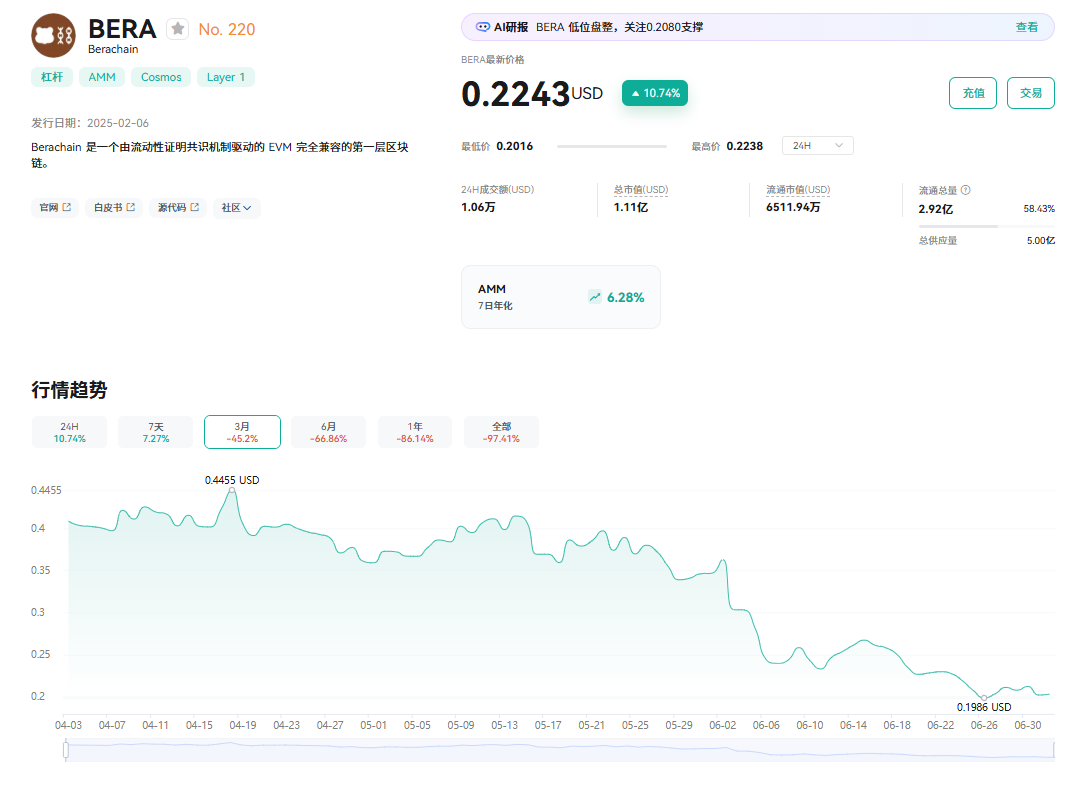This screenshot has width=1082, height=791.
Task: Open the 官网 external link
Action: coord(55,208)
